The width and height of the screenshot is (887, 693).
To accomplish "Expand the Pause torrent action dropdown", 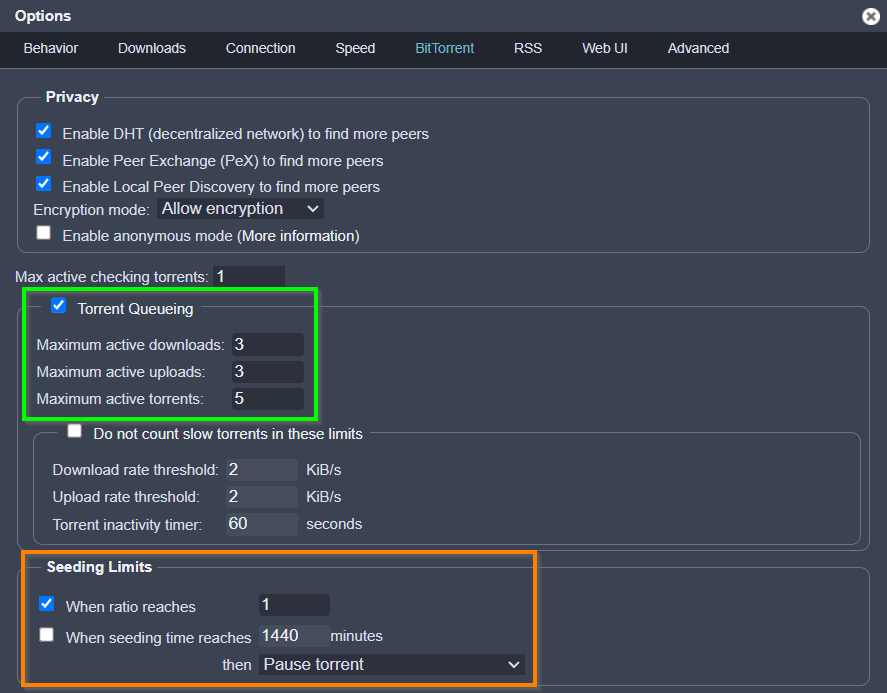I will [391, 665].
